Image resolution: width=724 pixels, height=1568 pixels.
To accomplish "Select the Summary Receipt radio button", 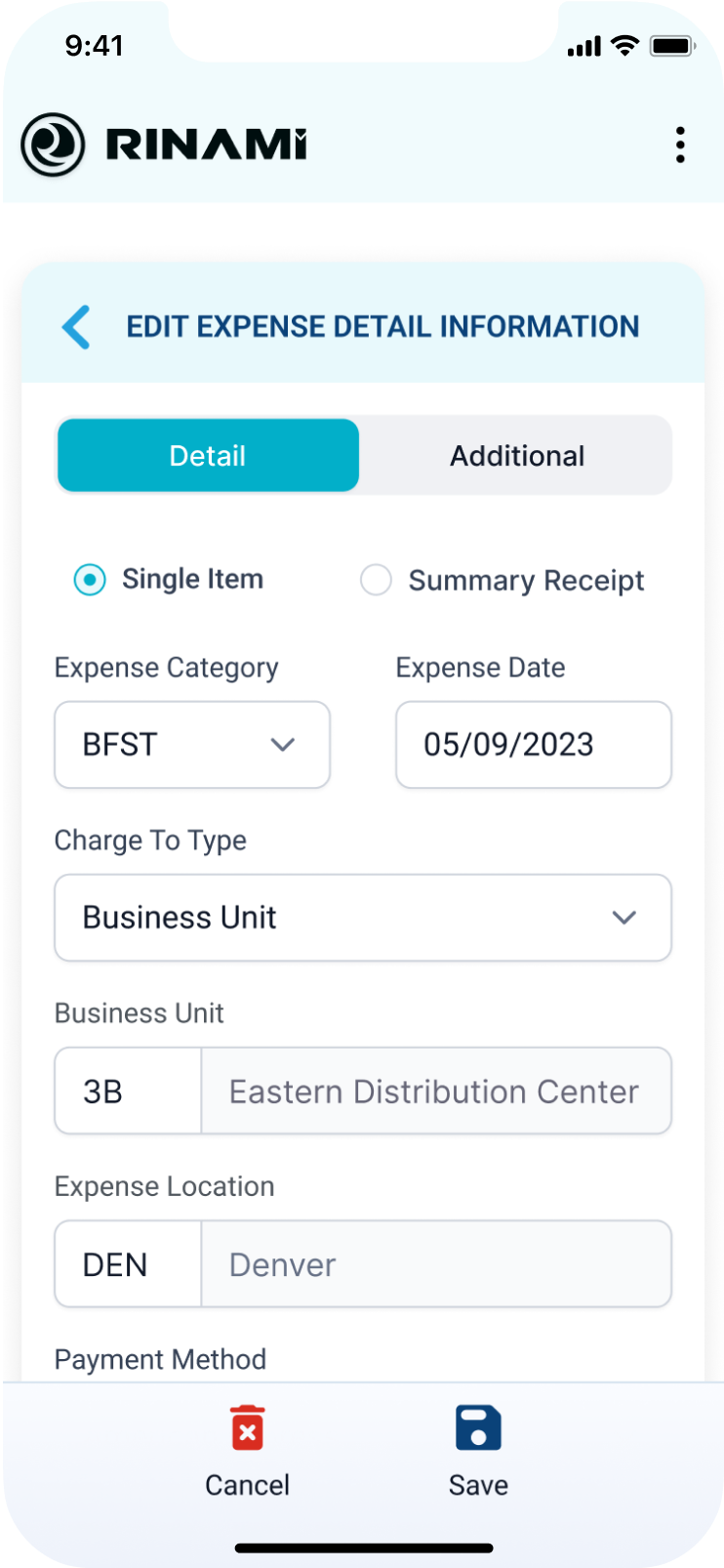I will point(376,580).
